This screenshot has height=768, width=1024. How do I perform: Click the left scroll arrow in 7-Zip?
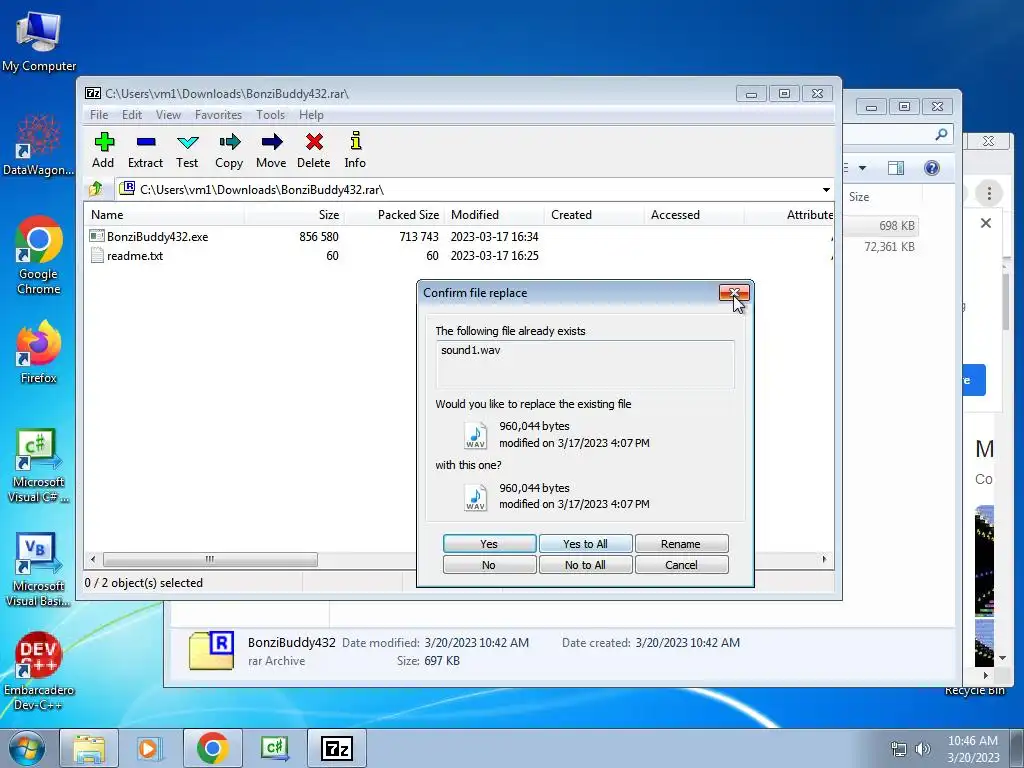(93, 560)
